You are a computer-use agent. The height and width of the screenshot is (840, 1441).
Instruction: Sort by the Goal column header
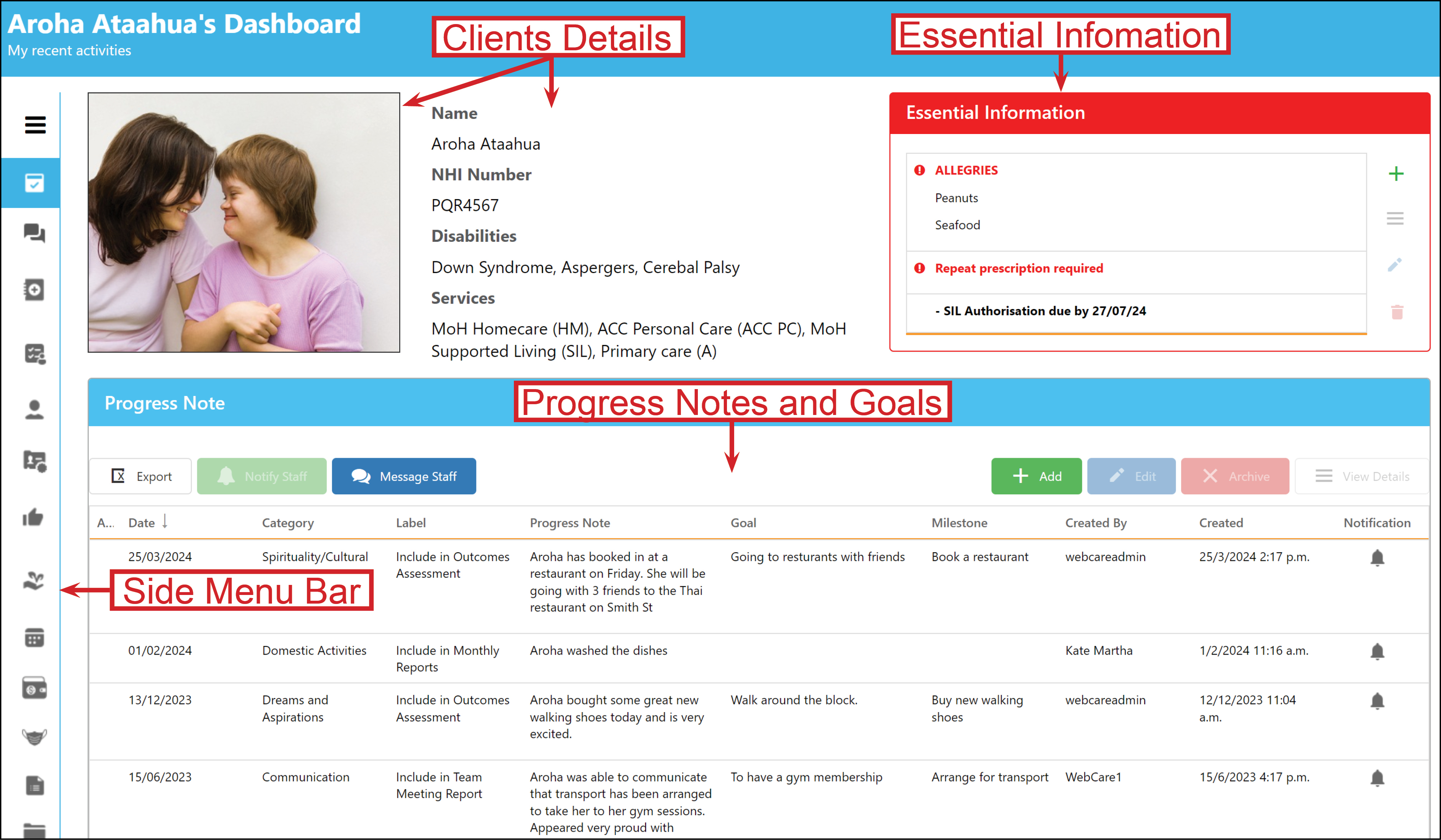coord(743,523)
